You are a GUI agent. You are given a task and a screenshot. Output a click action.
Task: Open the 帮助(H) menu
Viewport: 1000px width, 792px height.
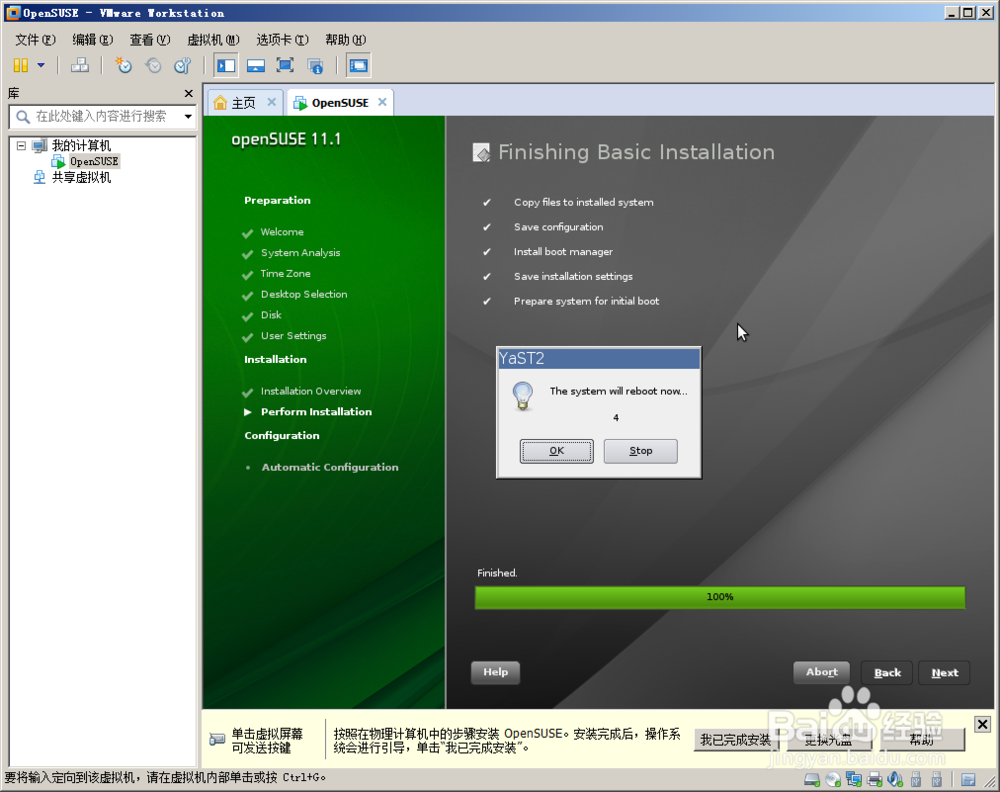tap(346, 40)
